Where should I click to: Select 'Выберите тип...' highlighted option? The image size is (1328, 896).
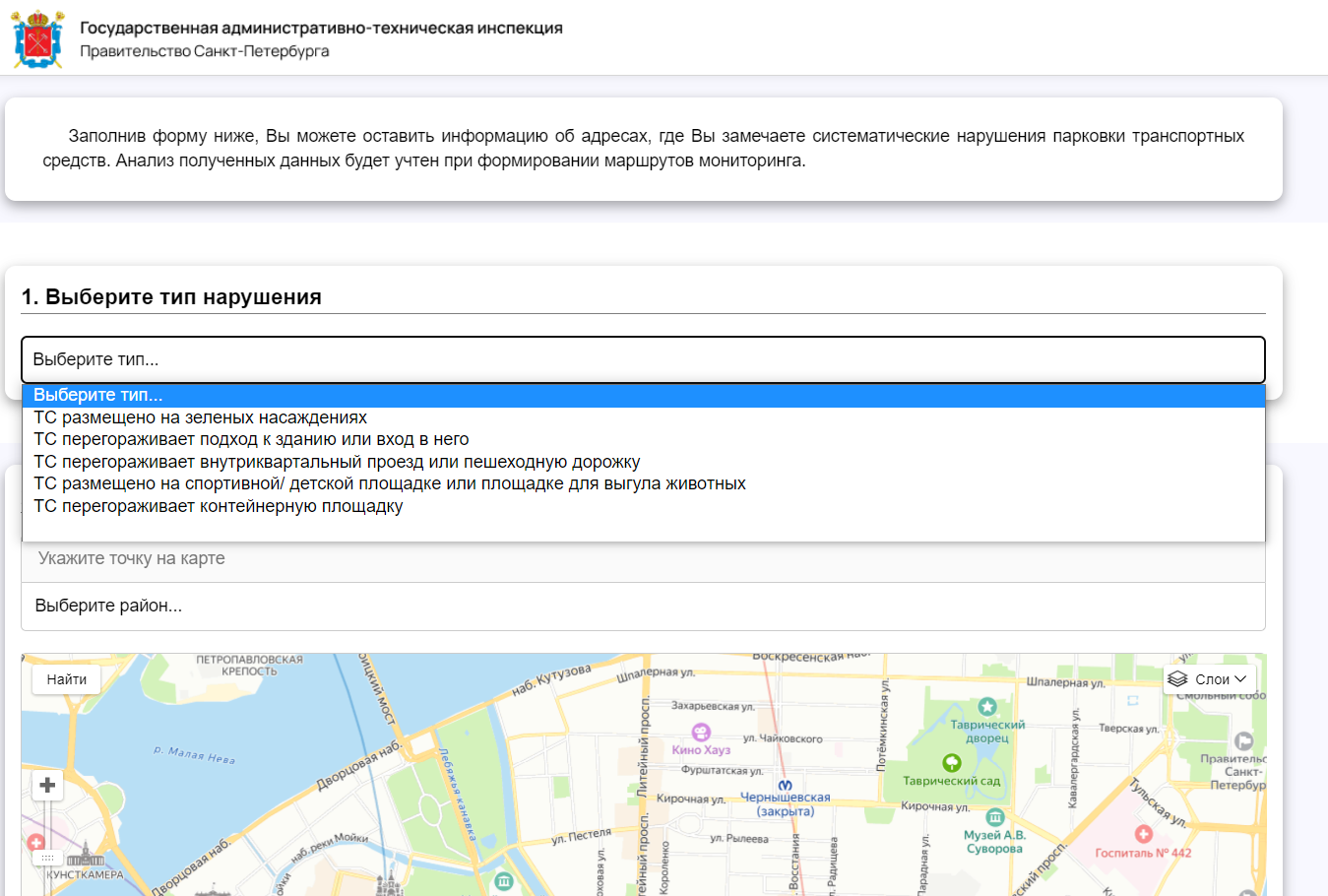(643, 395)
